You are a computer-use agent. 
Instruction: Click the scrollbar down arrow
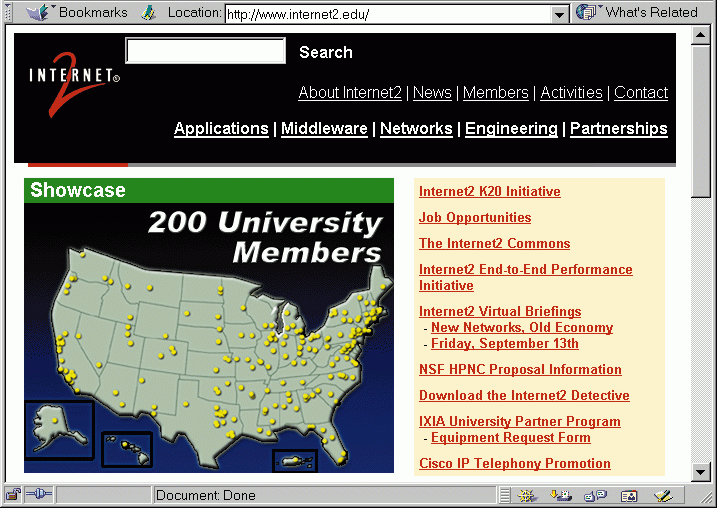pos(700,472)
